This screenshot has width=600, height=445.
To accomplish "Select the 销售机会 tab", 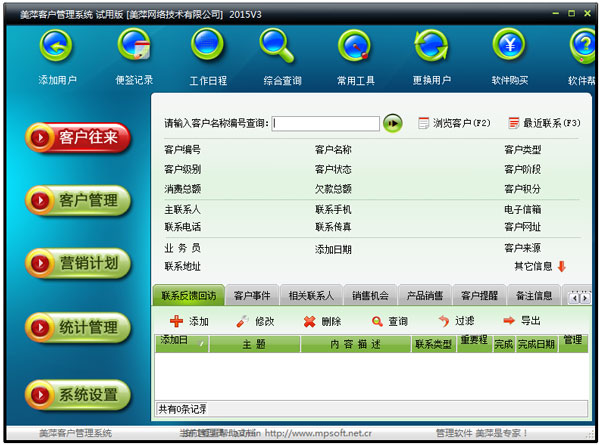I will [370, 296].
